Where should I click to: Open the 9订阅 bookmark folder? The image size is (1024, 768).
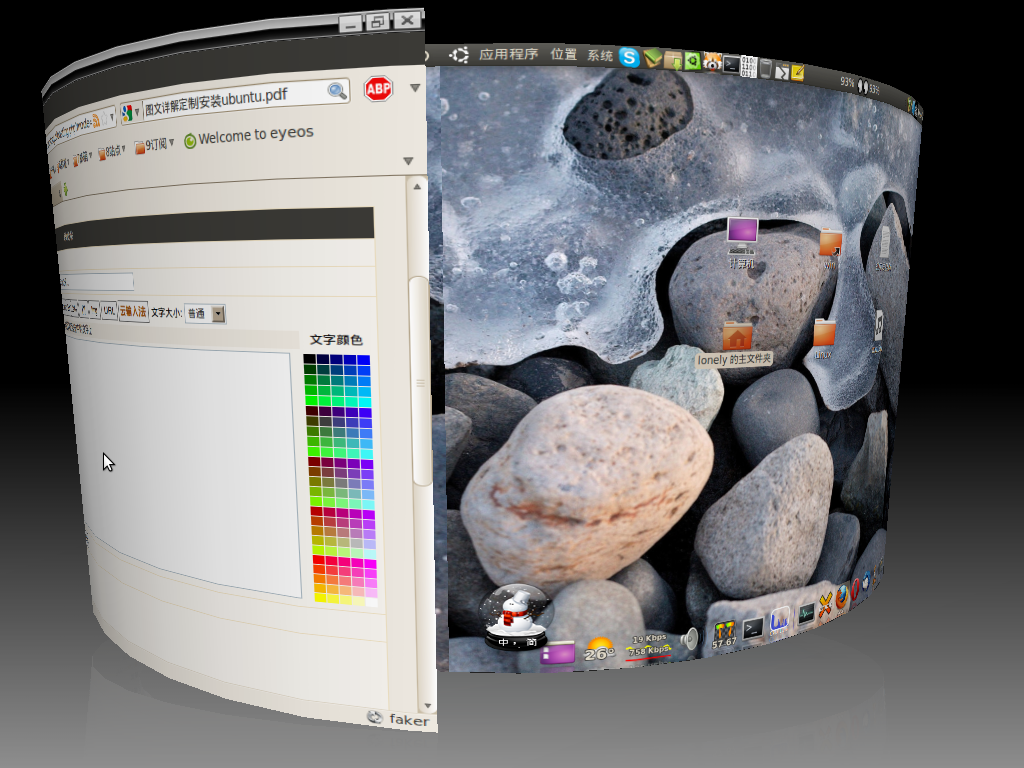pos(155,145)
